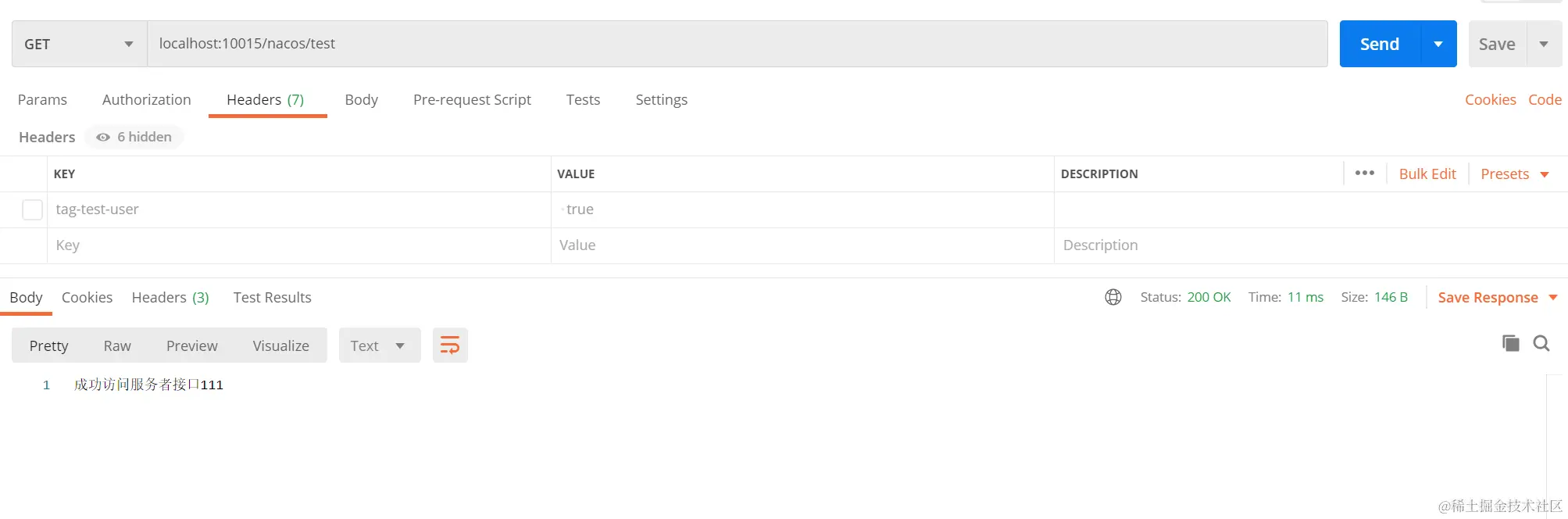Click the empty Description input cell
1568x519 pixels.
[x=1310, y=245]
